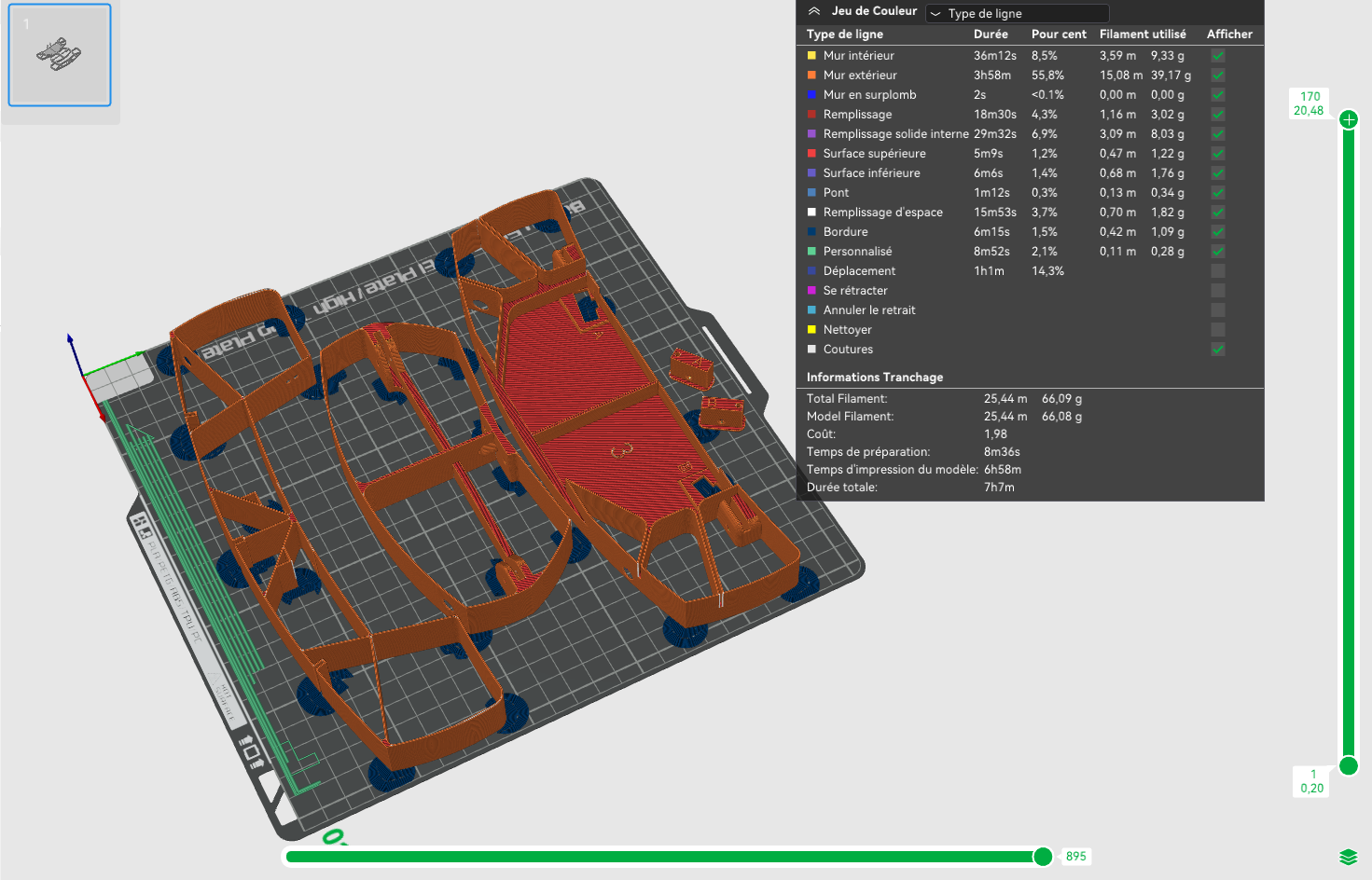Viewport: 1372px width, 880px height.
Task: Click the layers stack icon
Action: coord(1348,857)
